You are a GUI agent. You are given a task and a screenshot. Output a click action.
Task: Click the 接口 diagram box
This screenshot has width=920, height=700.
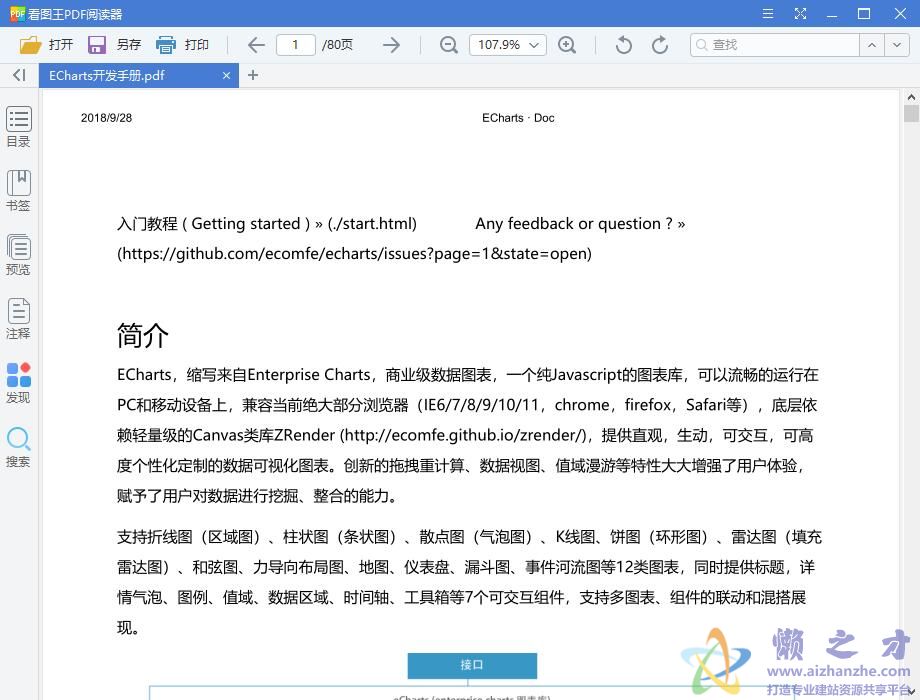472,665
